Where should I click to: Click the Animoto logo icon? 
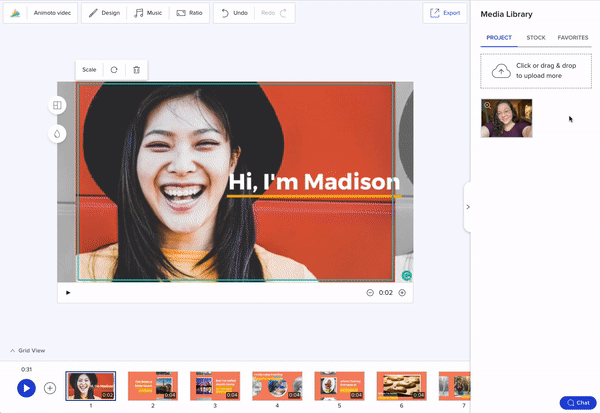point(15,13)
